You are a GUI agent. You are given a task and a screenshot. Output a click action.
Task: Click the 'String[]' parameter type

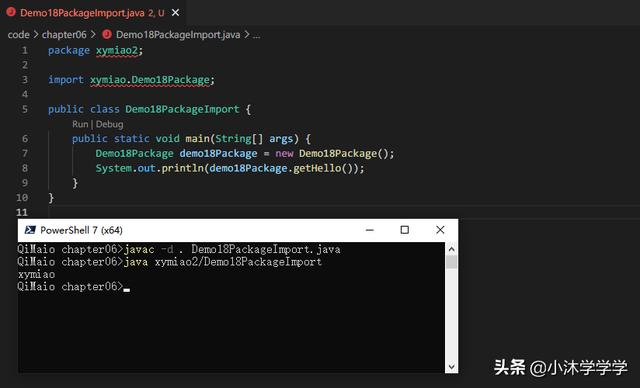coord(239,139)
